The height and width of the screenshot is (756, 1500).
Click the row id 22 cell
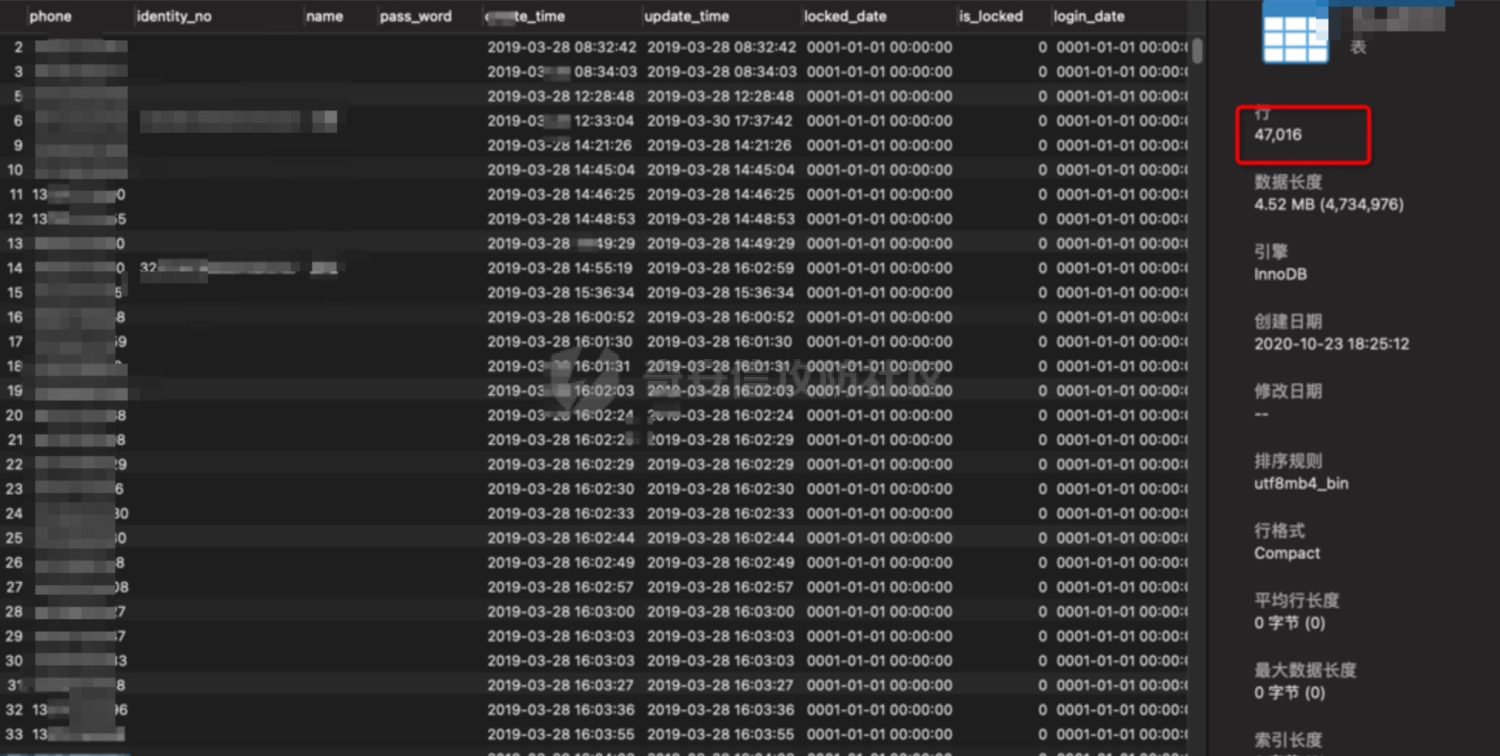coord(15,464)
